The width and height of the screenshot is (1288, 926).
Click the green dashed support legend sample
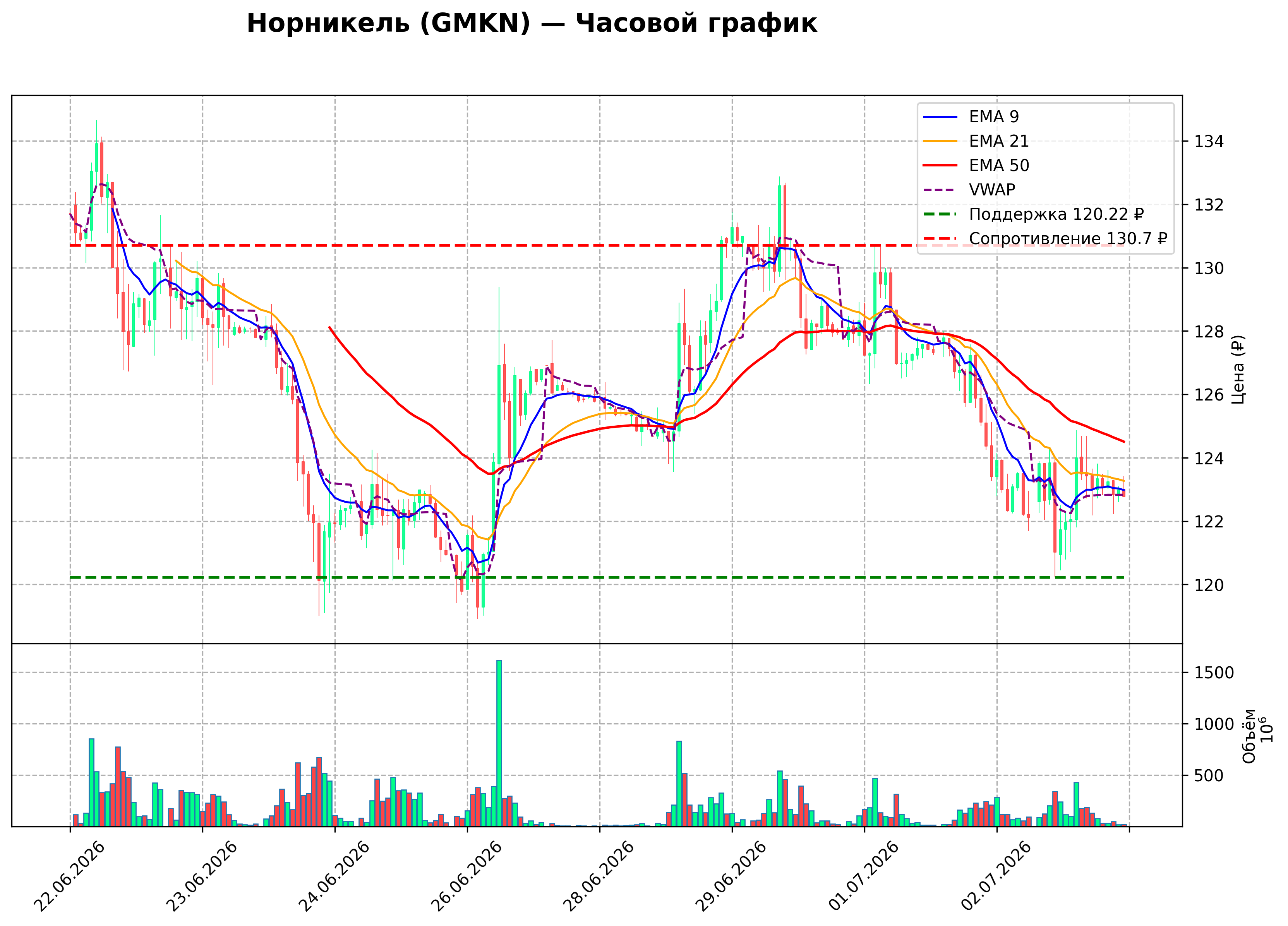(940, 215)
